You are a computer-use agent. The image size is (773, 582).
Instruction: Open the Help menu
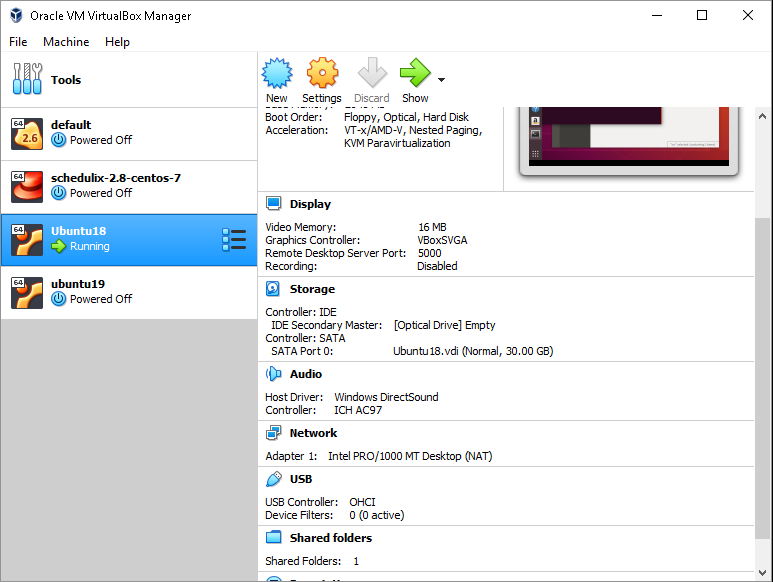click(117, 42)
